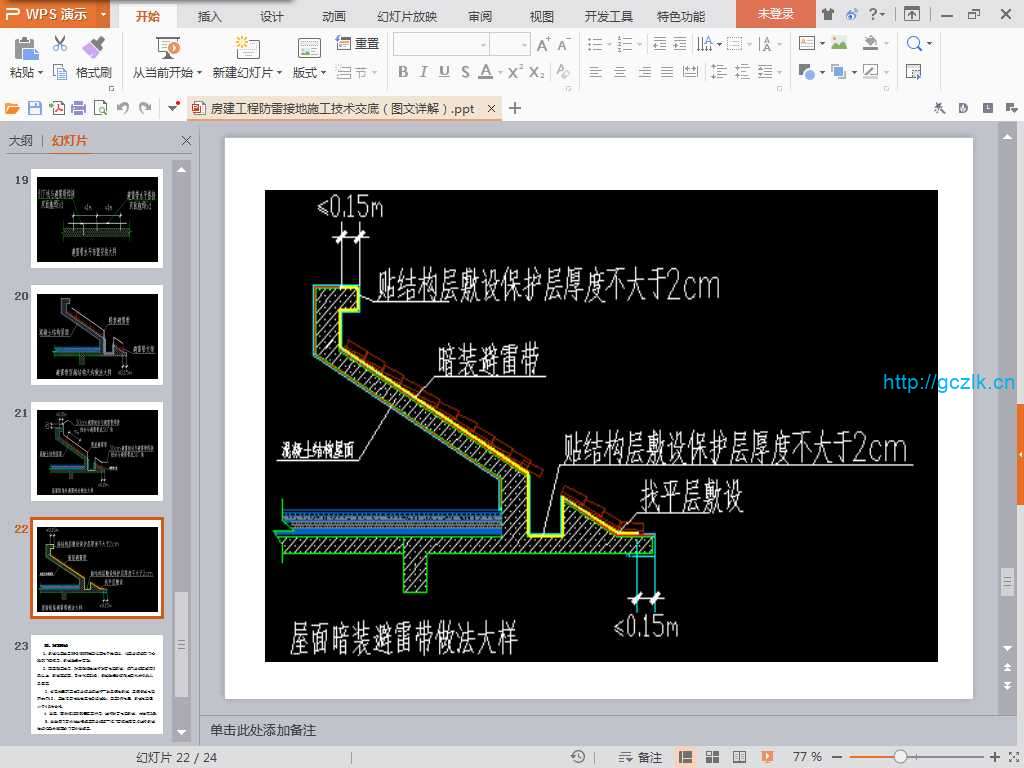Switch to slide sorter view

[x=711, y=757]
